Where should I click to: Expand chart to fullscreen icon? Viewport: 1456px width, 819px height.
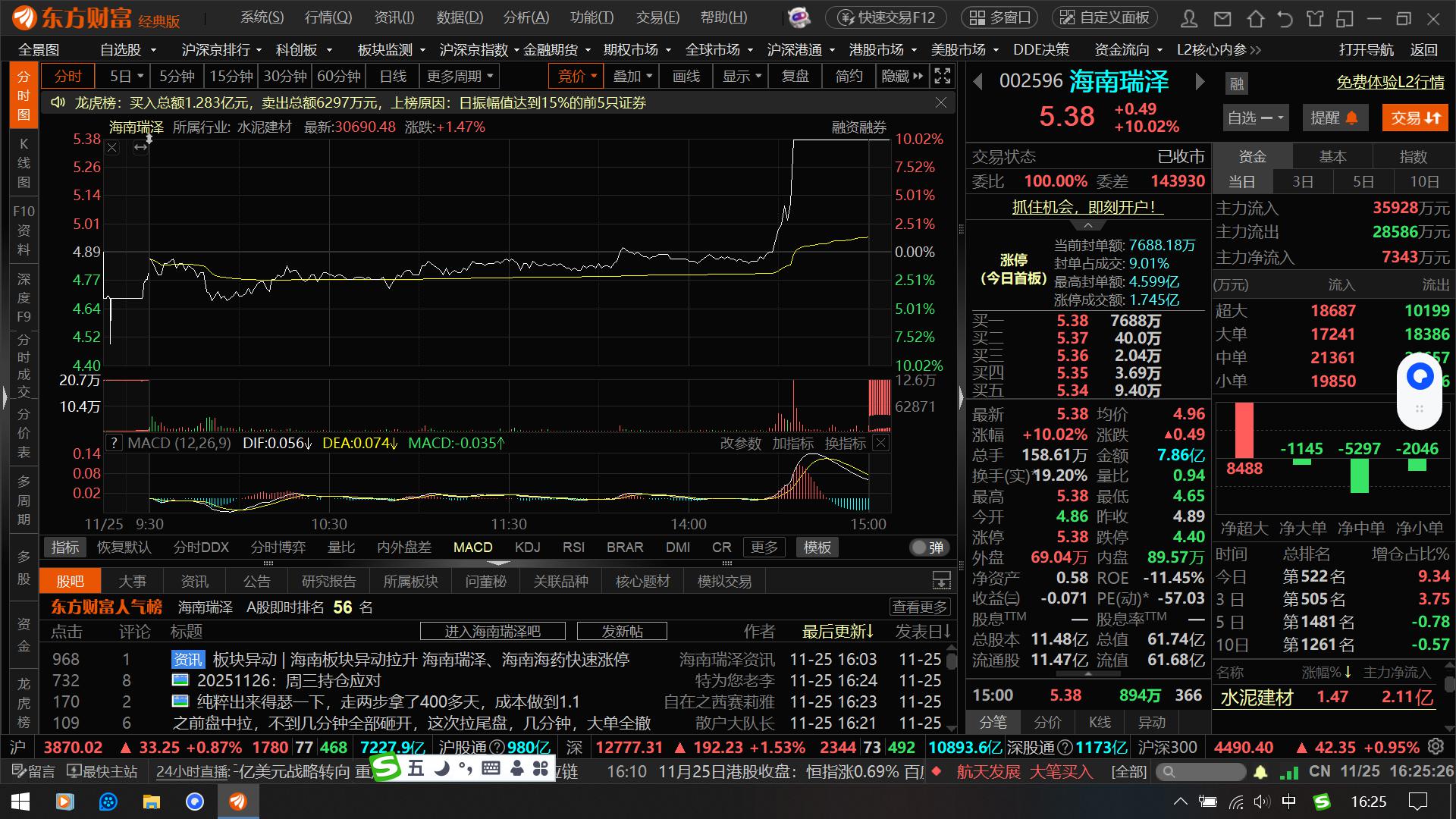pyautogui.click(x=943, y=76)
